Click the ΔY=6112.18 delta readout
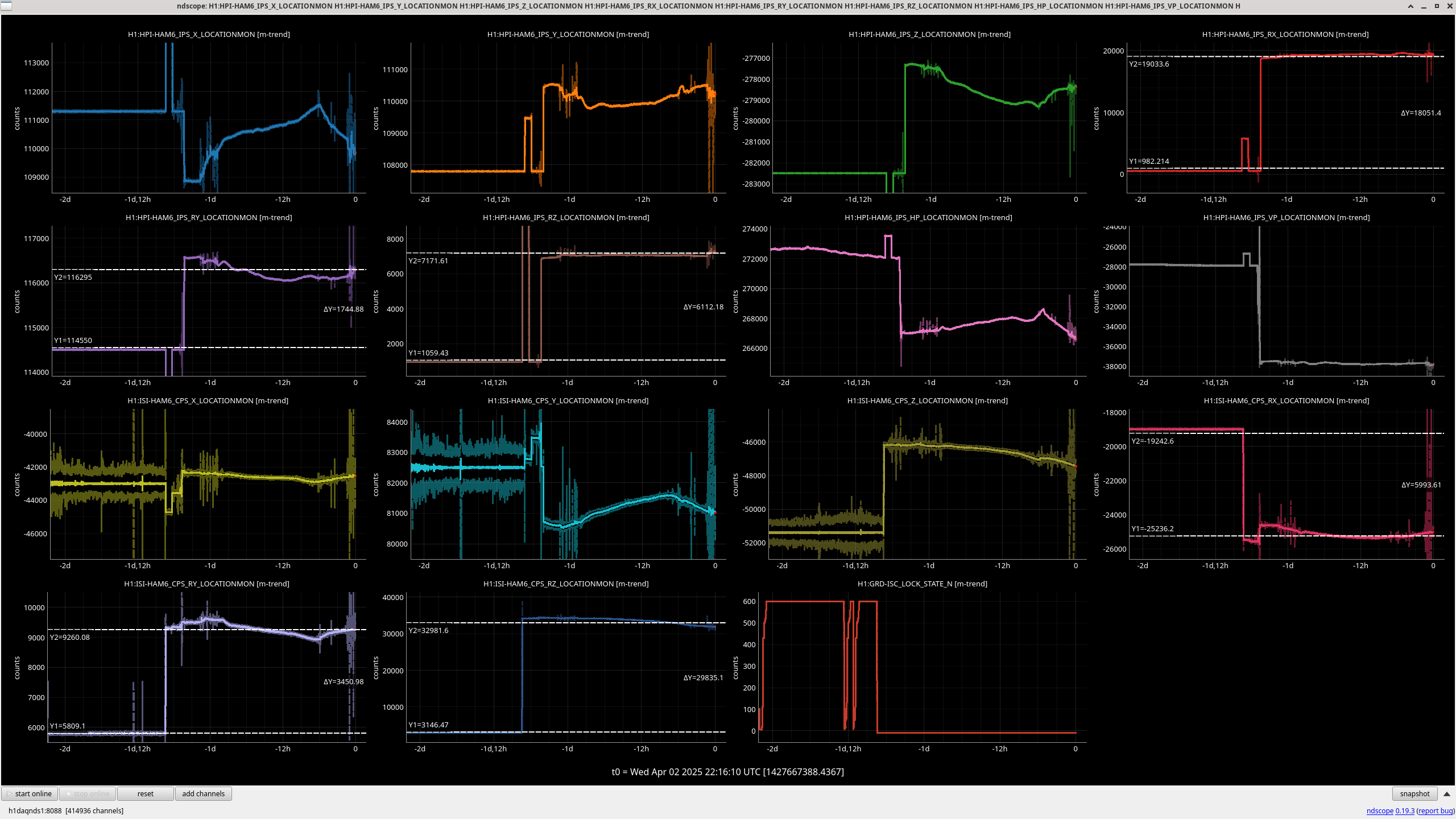The height and width of the screenshot is (819, 1456). click(703, 307)
